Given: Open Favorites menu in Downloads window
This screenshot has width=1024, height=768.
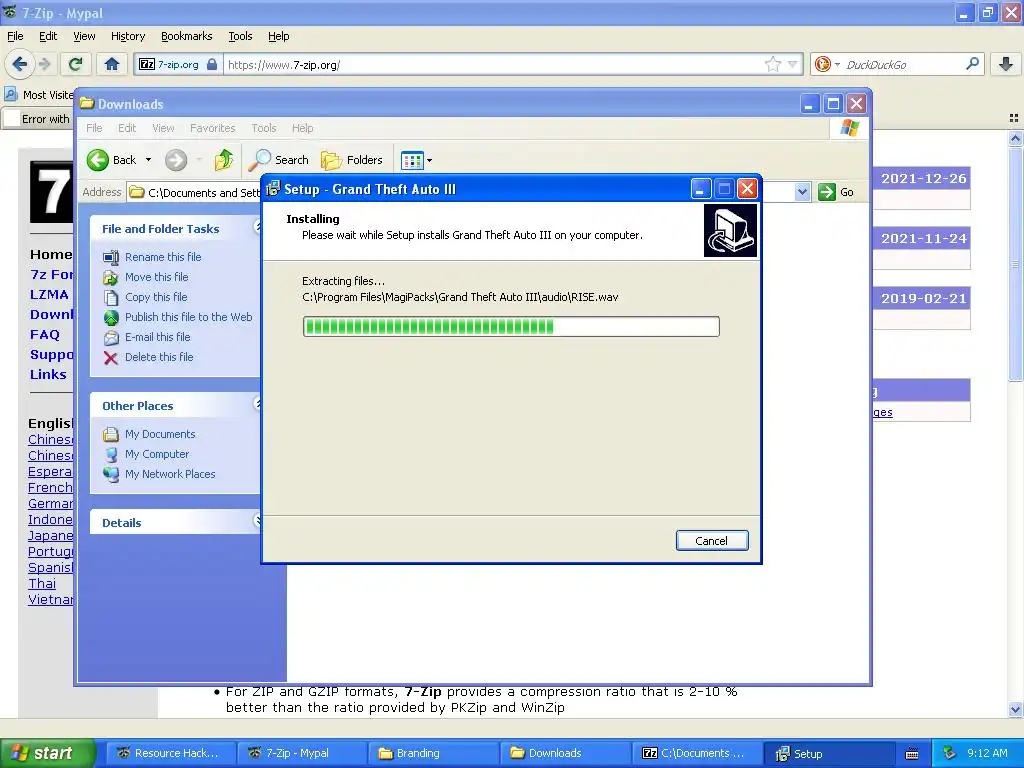Looking at the screenshot, I should 212,128.
